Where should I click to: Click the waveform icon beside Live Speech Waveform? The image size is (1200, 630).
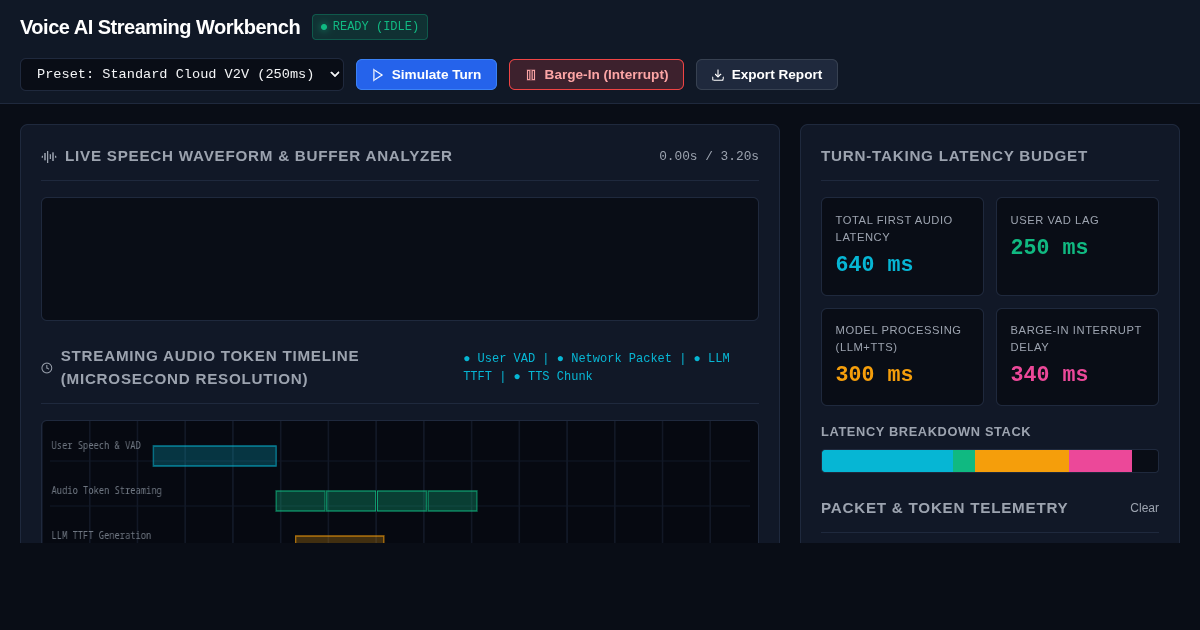pyautogui.click(x=49, y=156)
